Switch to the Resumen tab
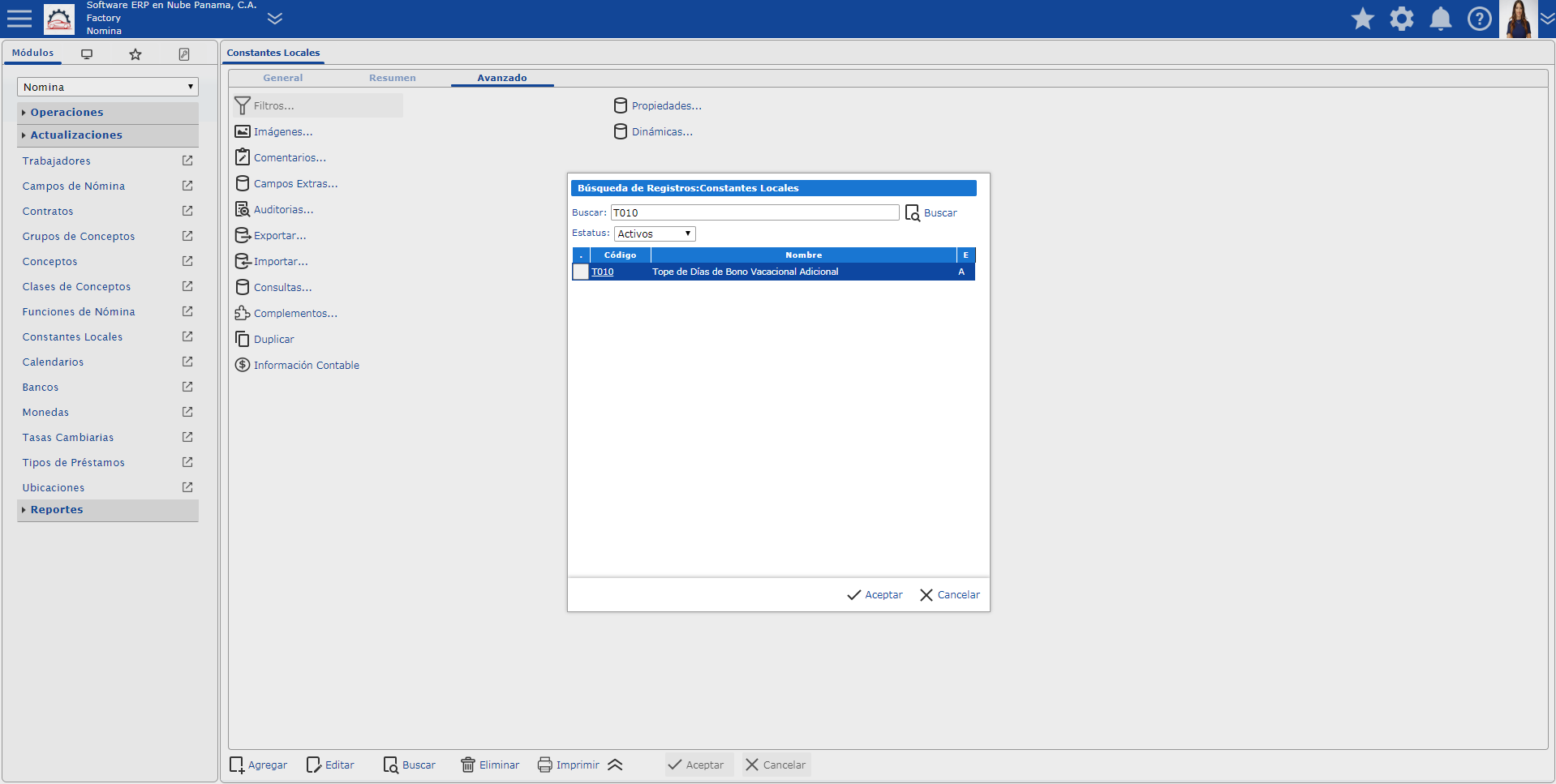This screenshot has height=784, width=1556. (x=393, y=78)
